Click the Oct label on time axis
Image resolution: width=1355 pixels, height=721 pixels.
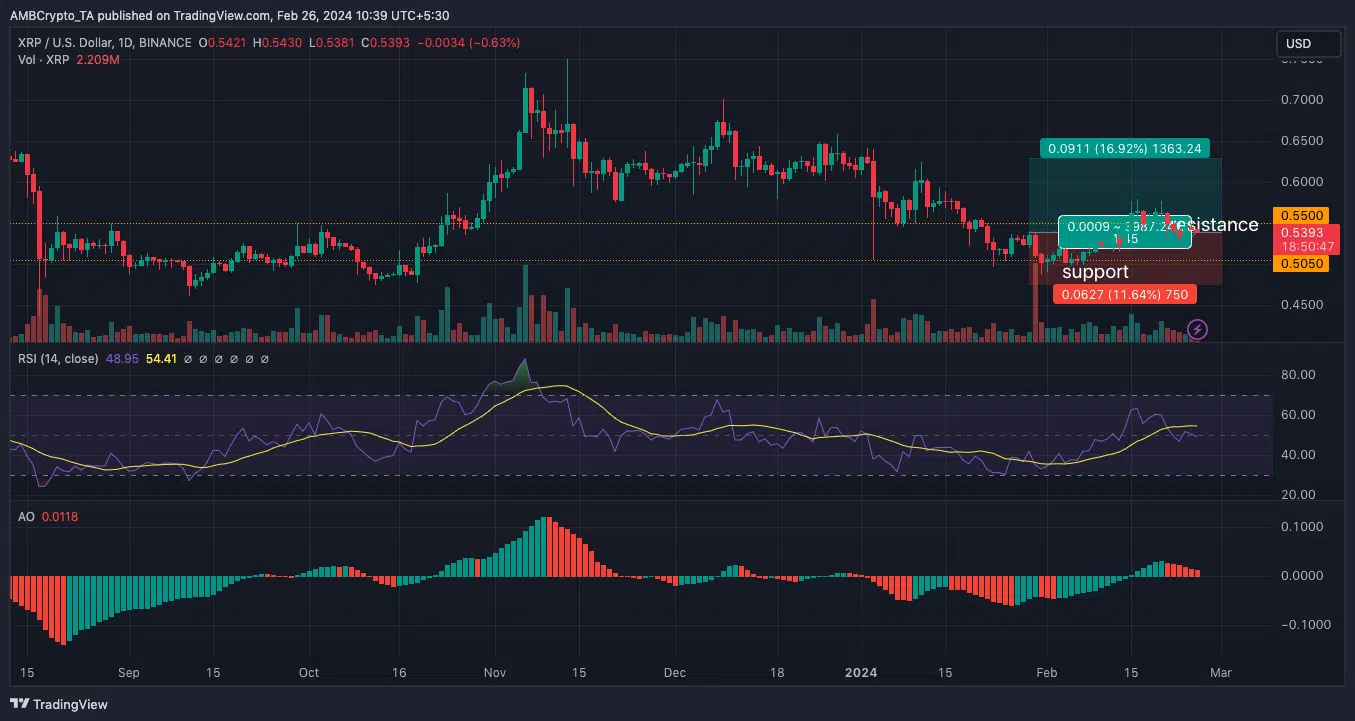point(309,673)
